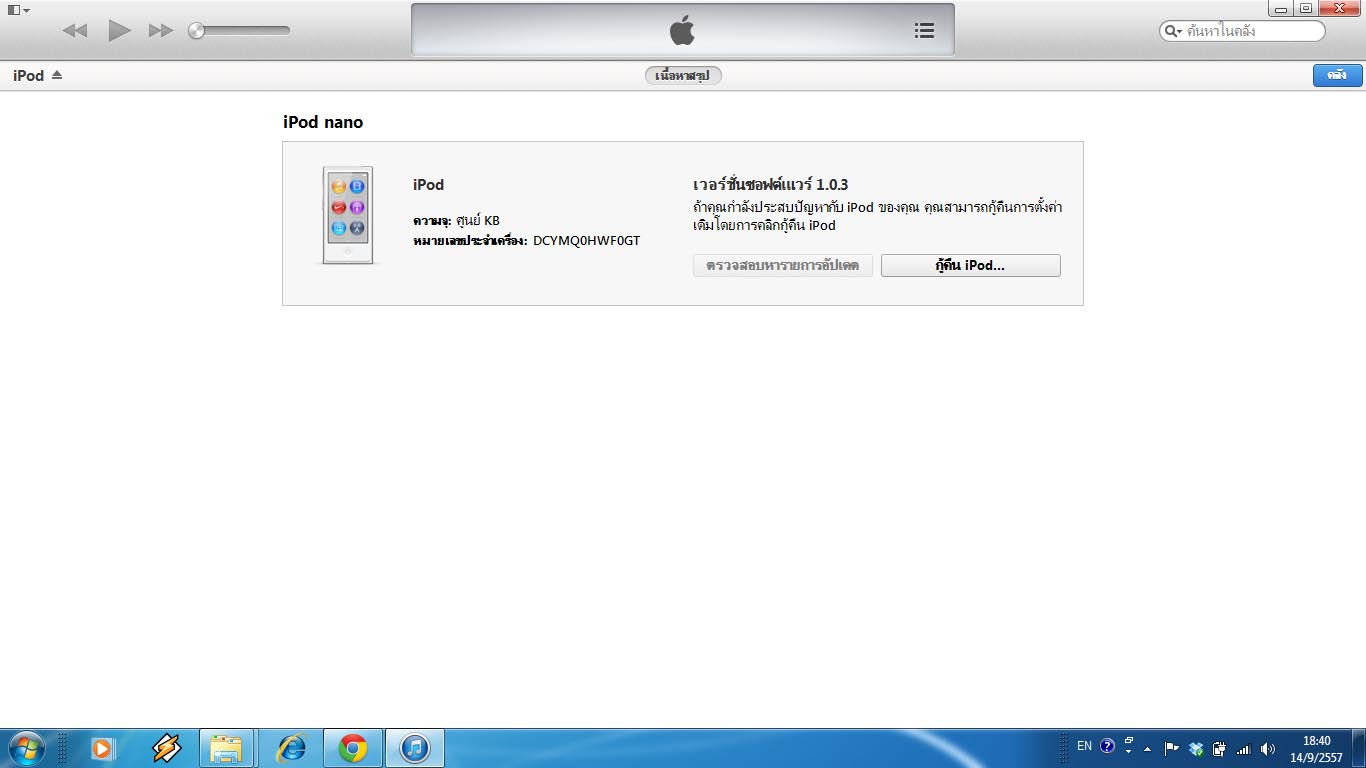Click the EN language indicator
Screen dimensions: 1366x768
pos(1084,746)
